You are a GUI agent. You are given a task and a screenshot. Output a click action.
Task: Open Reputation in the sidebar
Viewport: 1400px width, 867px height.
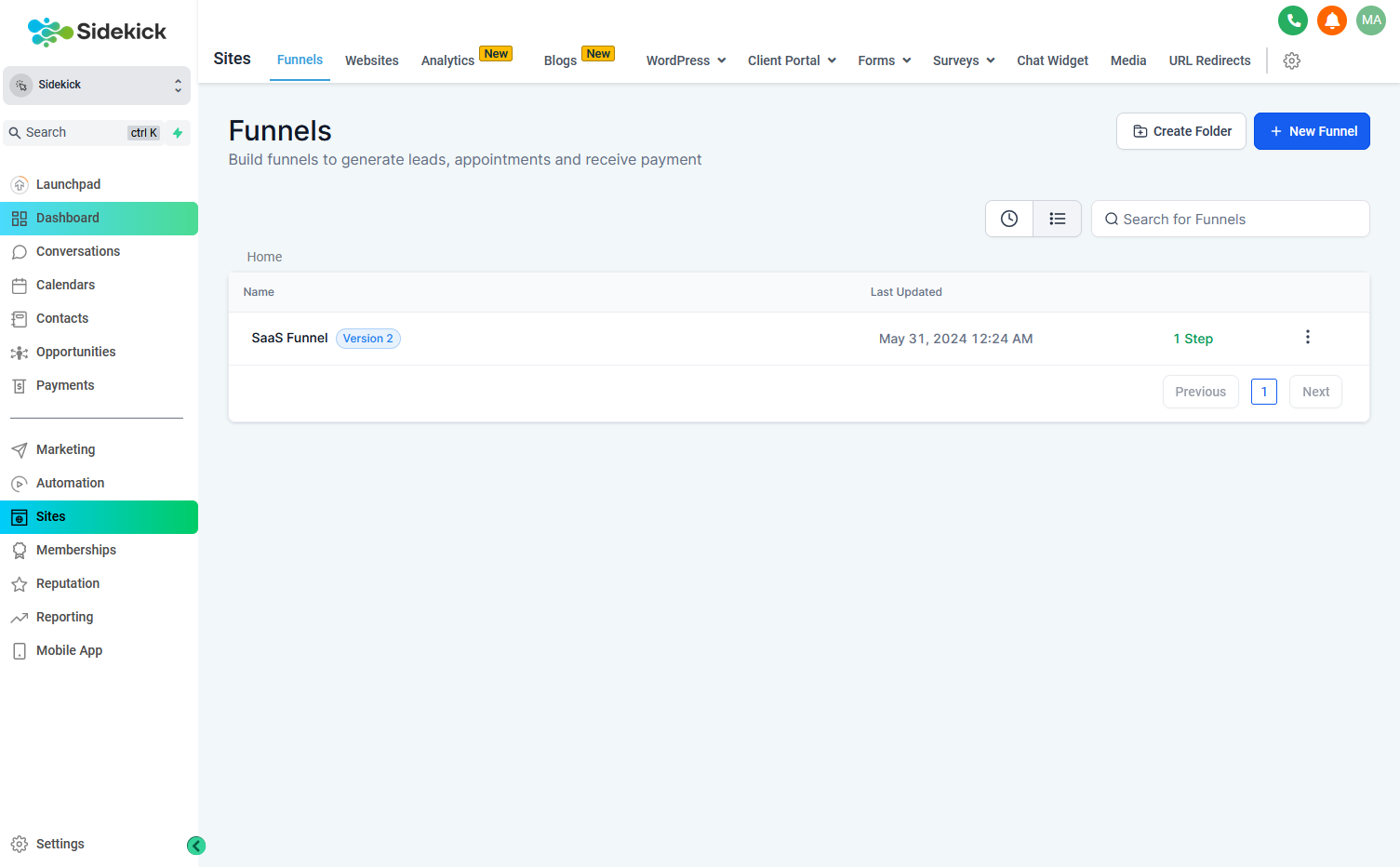99,583
